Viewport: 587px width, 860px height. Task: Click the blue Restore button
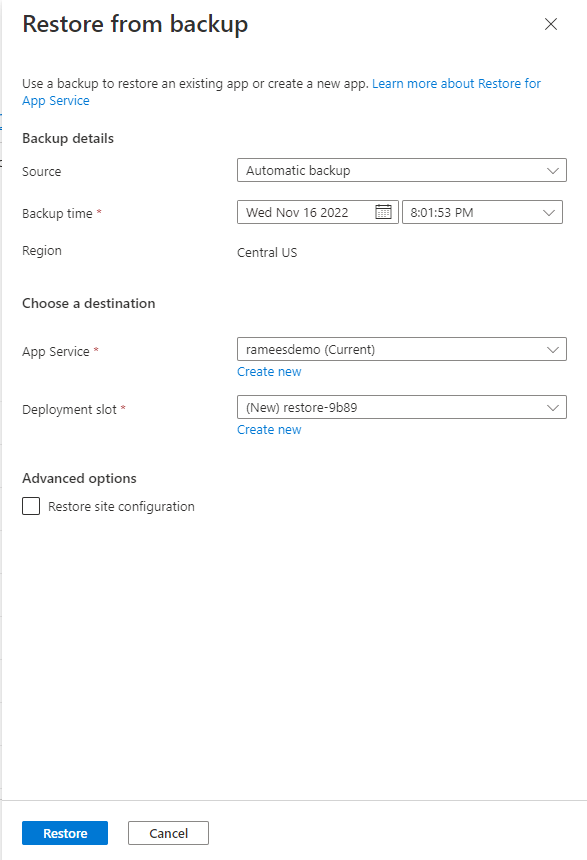point(65,833)
